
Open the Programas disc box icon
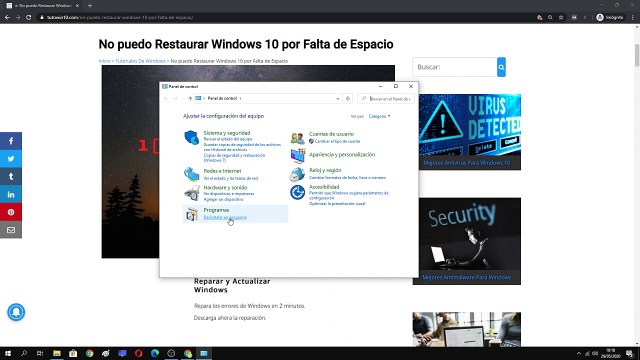coord(191,214)
